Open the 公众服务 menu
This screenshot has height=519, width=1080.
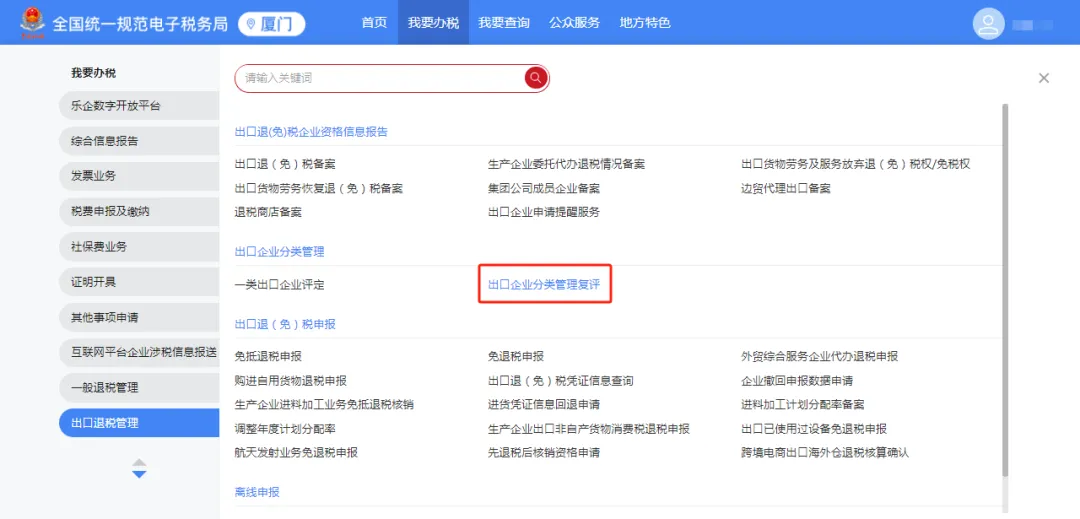pyautogui.click(x=574, y=23)
